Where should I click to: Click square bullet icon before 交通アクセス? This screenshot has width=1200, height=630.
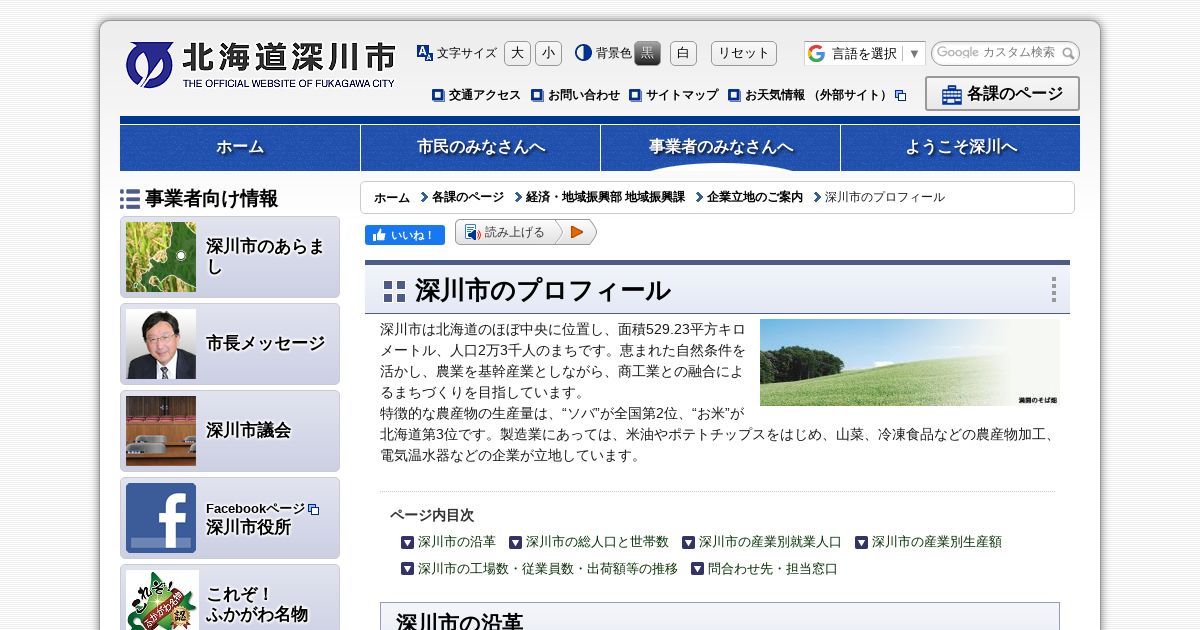coord(438,95)
